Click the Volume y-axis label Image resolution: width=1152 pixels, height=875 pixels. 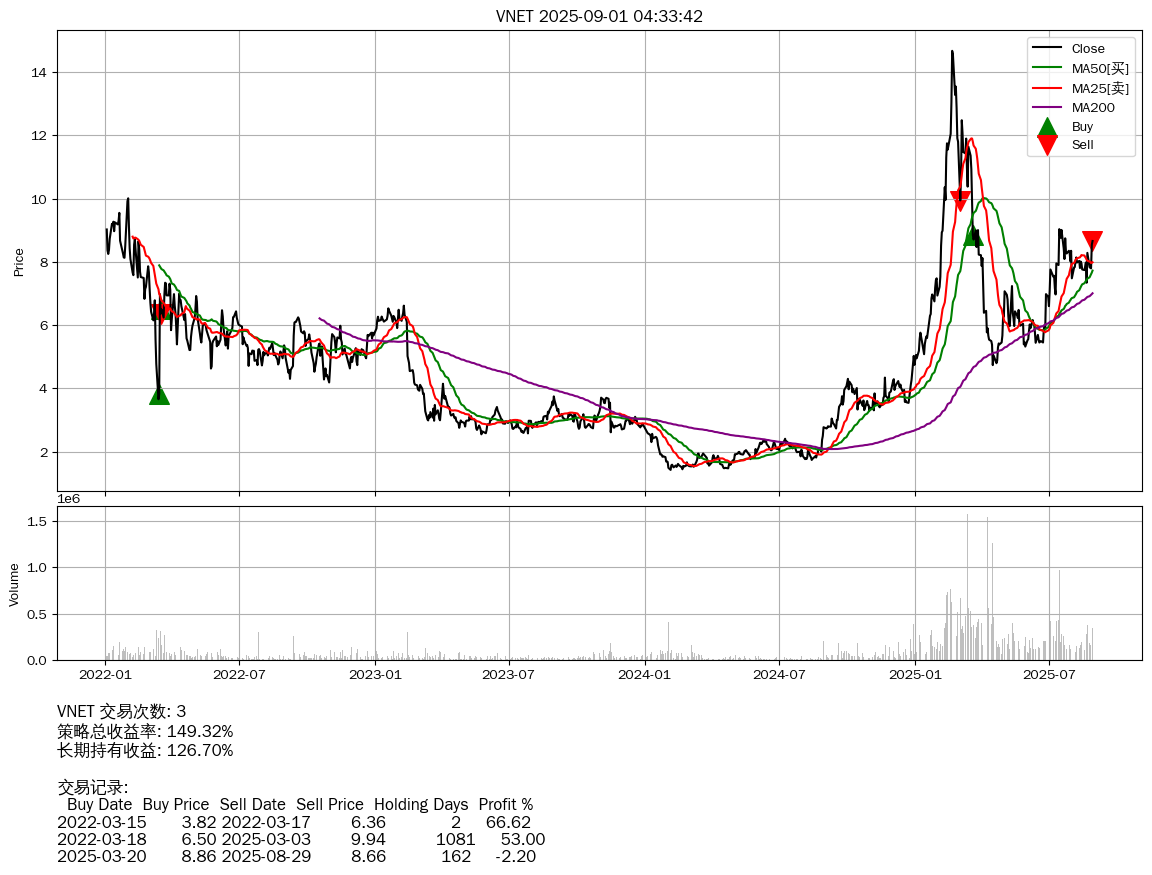[x=14, y=584]
